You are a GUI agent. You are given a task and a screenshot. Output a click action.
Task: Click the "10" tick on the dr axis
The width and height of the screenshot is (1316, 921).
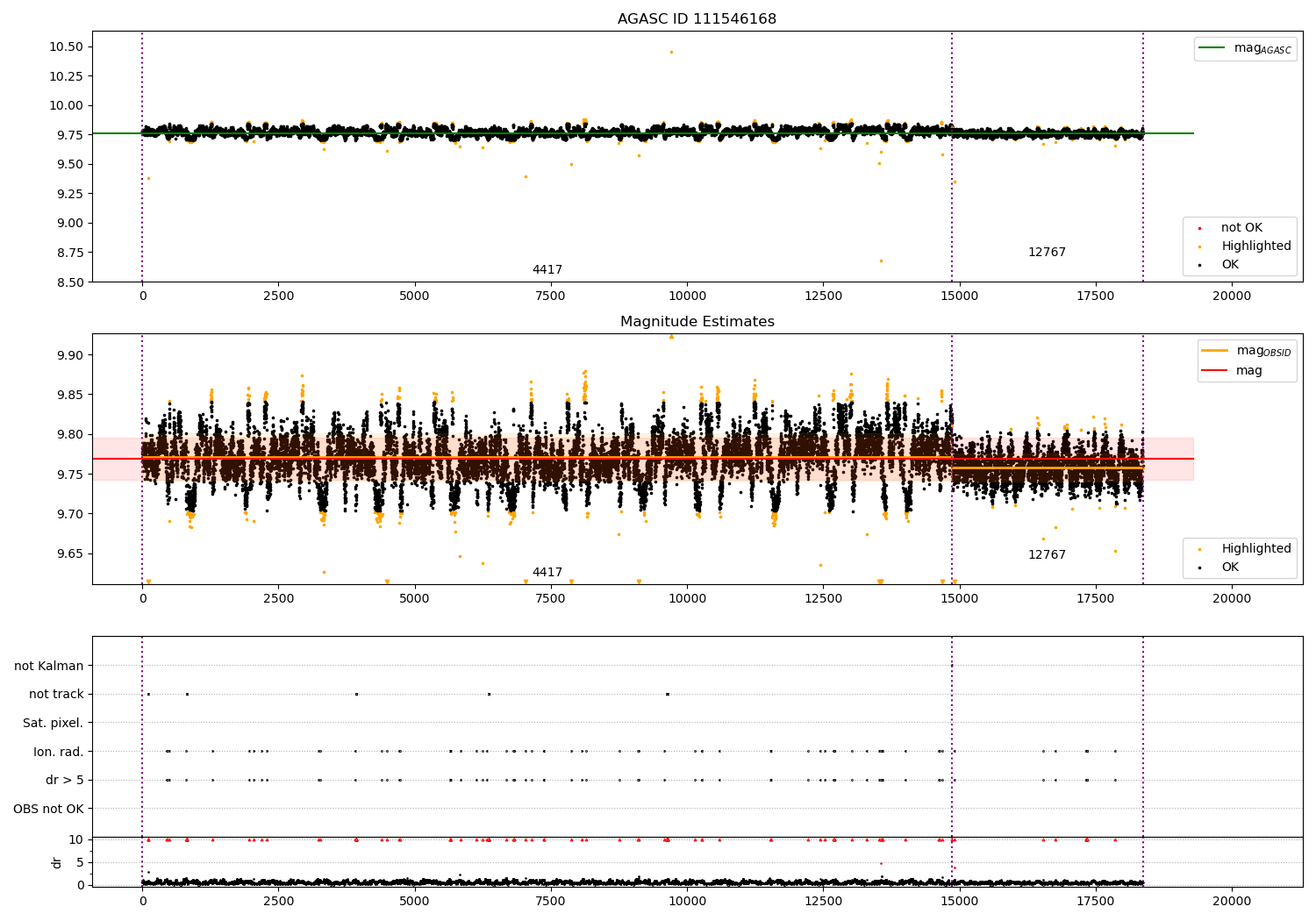[76, 839]
